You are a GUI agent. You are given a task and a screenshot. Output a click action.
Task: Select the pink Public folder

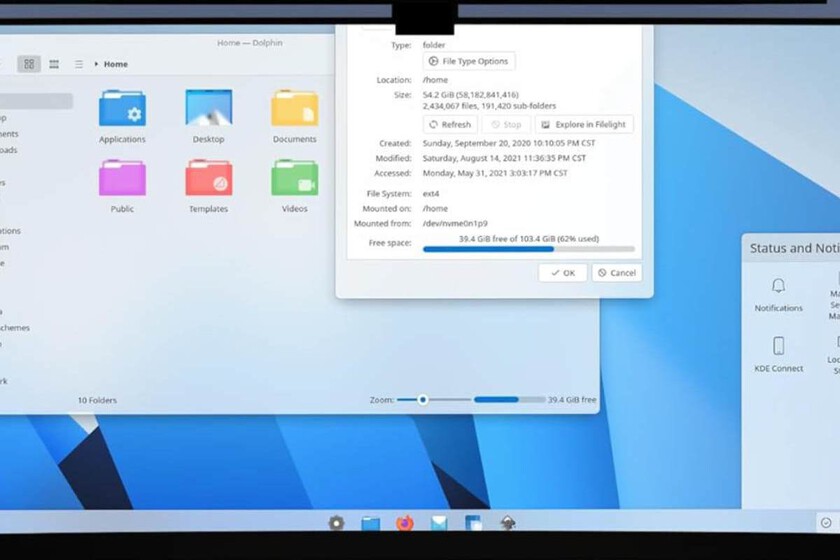point(122,179)
